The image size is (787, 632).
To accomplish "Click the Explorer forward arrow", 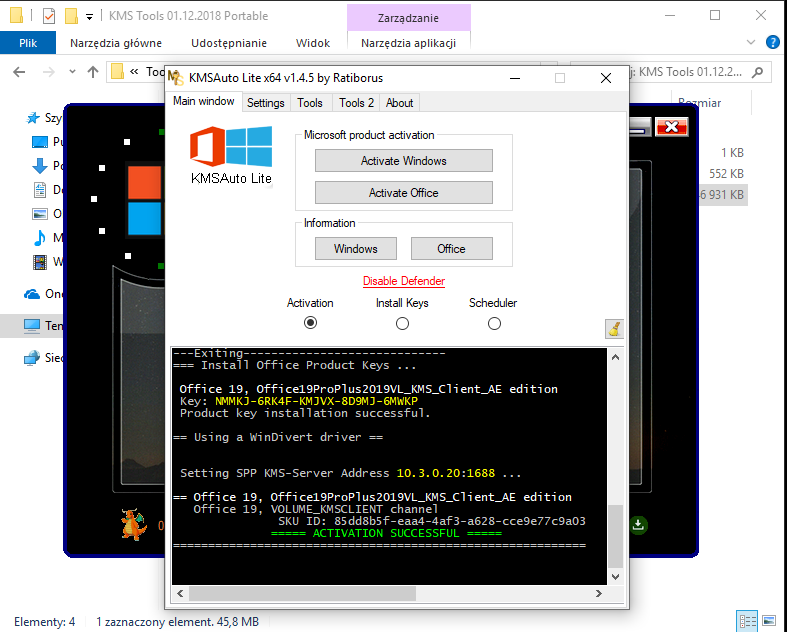I will 49,72.
